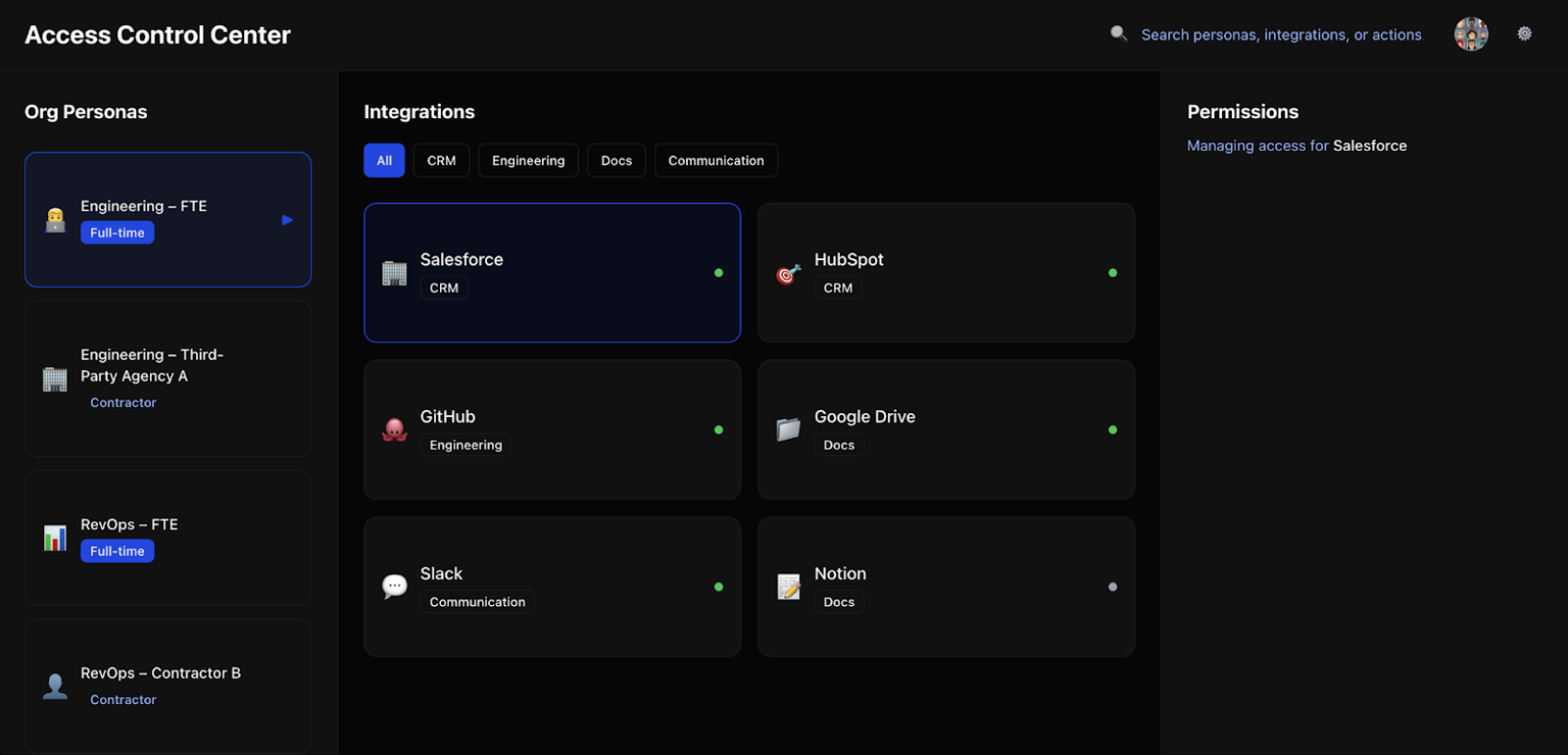Select Engineering – Third-Party Agency A persona
This screenshot has height=755, width=1568.
pos(168,378)
